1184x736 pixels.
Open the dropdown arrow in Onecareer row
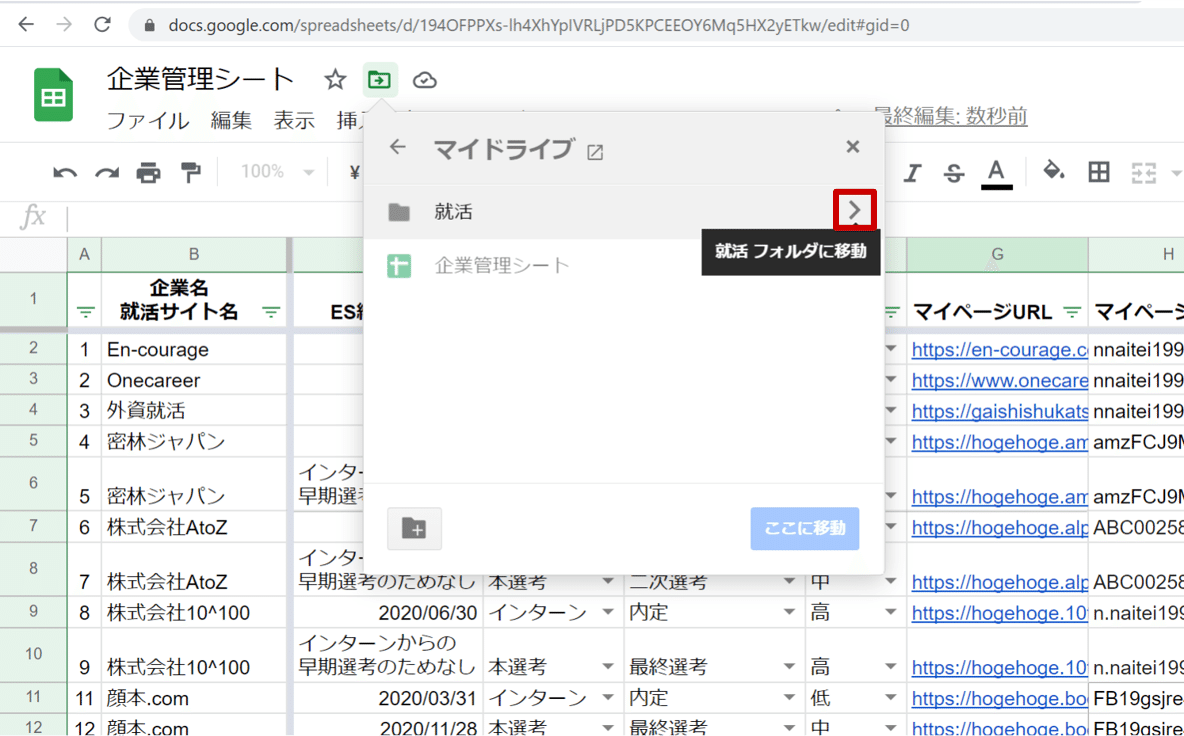pyautogui.click(x=891, y=380)
